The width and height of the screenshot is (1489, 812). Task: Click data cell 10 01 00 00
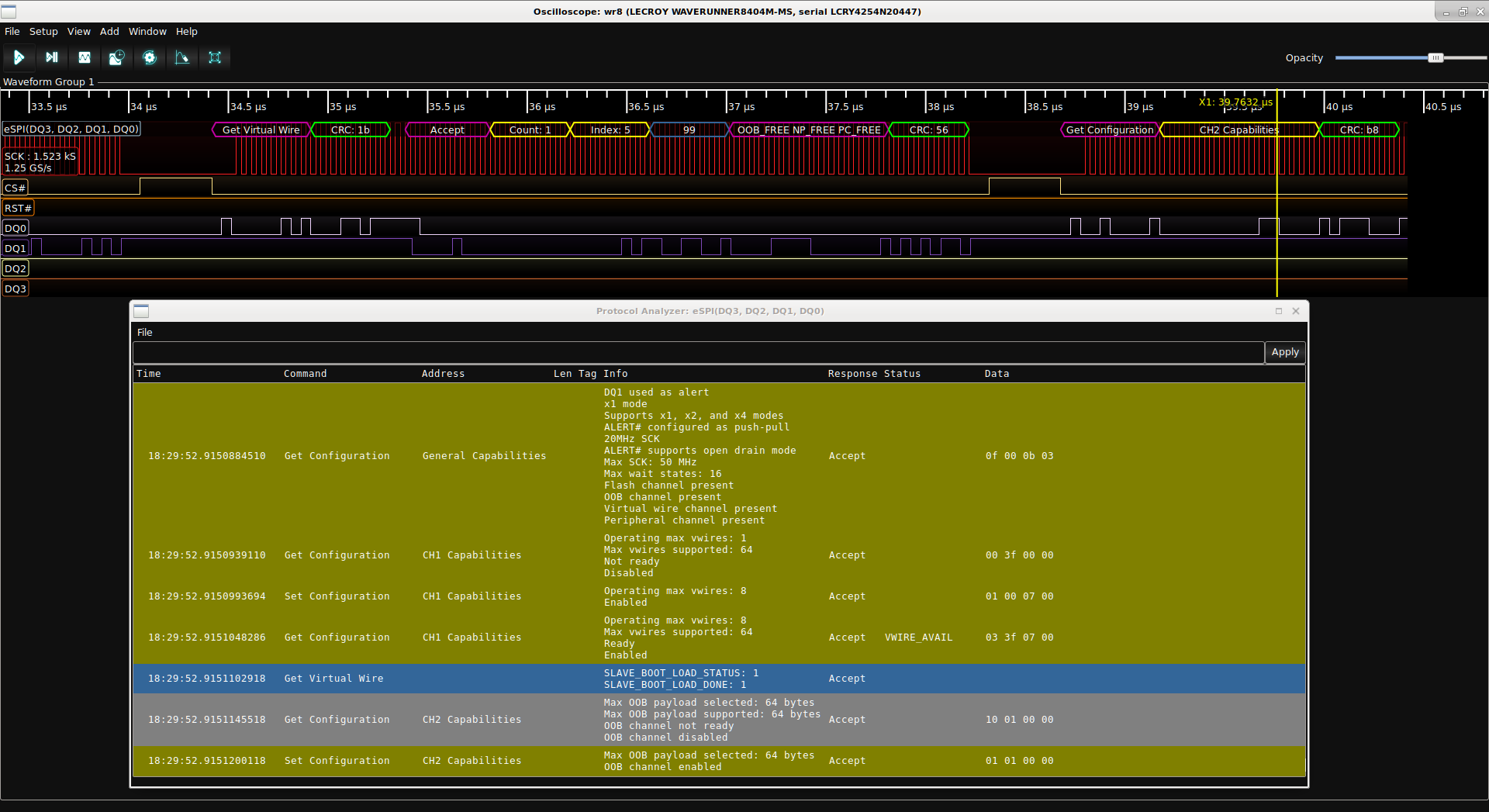[x=1019, y=720]
